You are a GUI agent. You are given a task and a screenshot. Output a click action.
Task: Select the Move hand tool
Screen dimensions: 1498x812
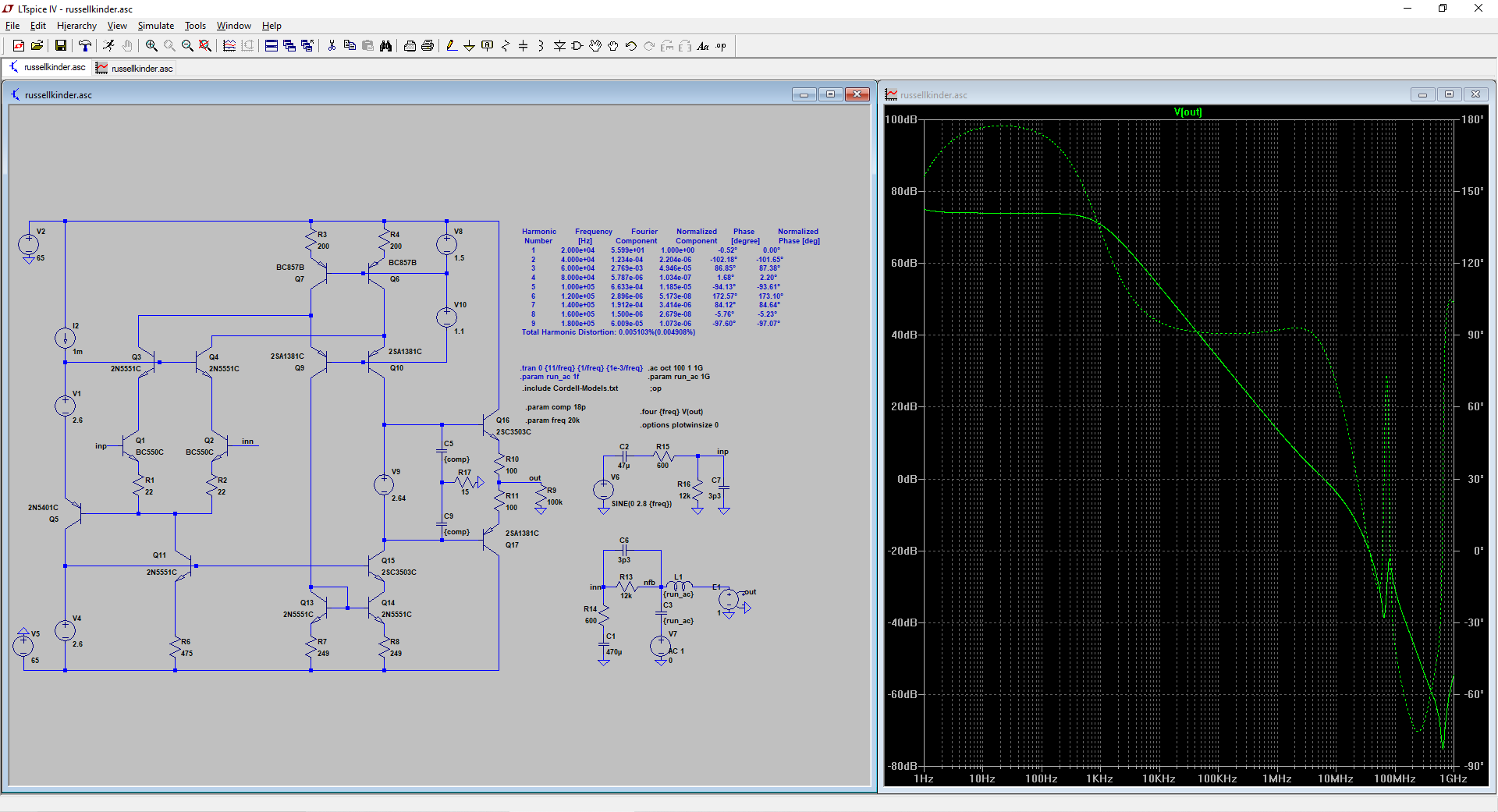pyautogui.click(x=595, y=46)
